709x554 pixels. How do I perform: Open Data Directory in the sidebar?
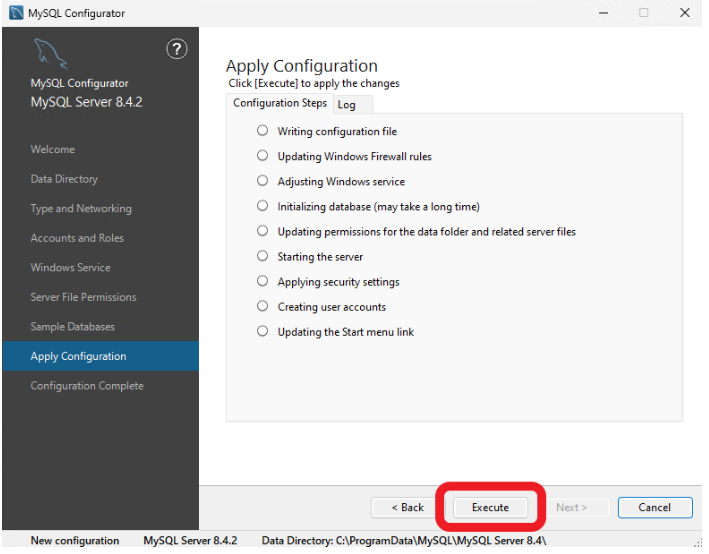tap(64, 179)
